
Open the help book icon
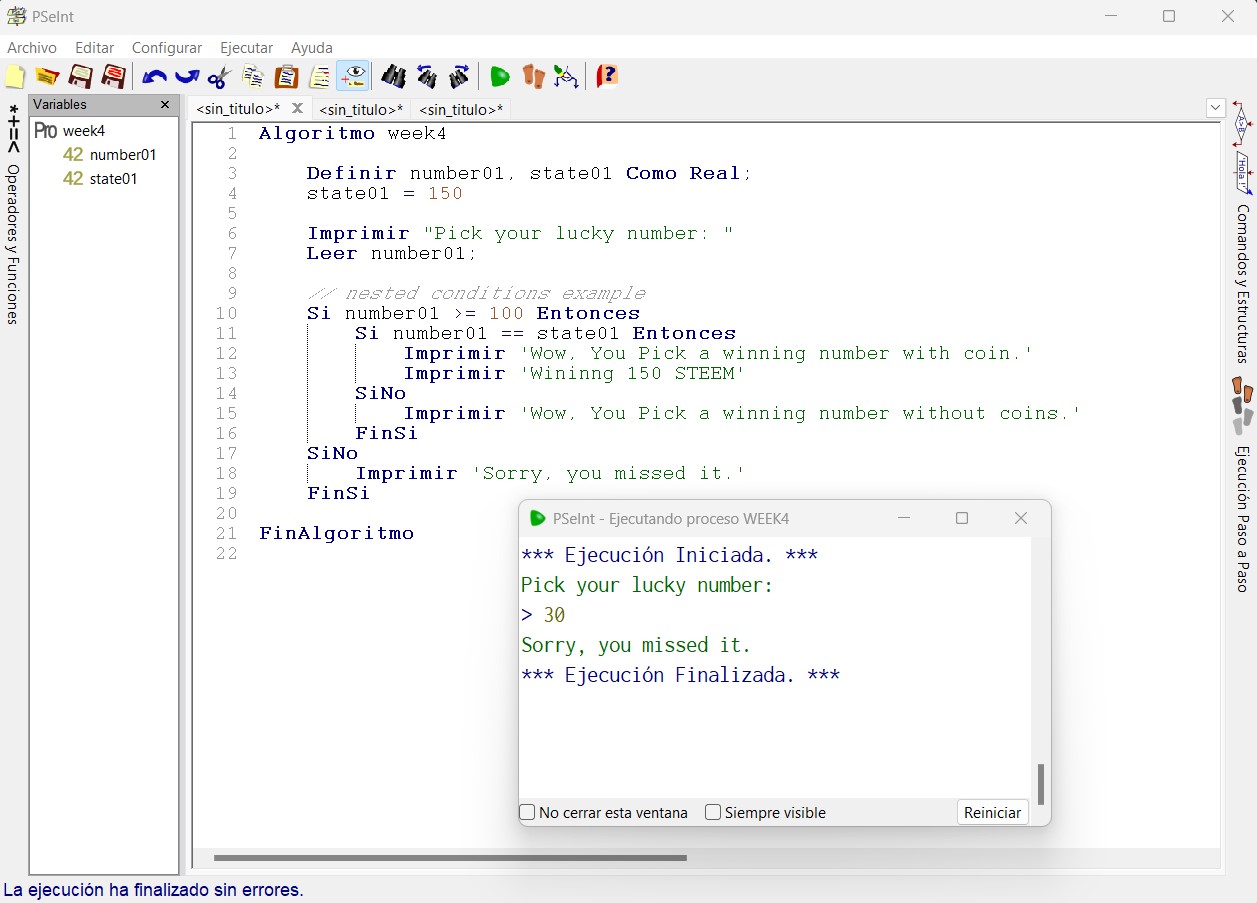click(x=607, y=77)
